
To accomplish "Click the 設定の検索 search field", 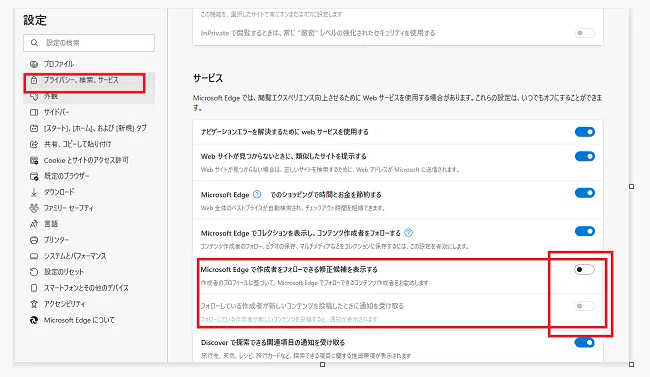I will [89, 43].
